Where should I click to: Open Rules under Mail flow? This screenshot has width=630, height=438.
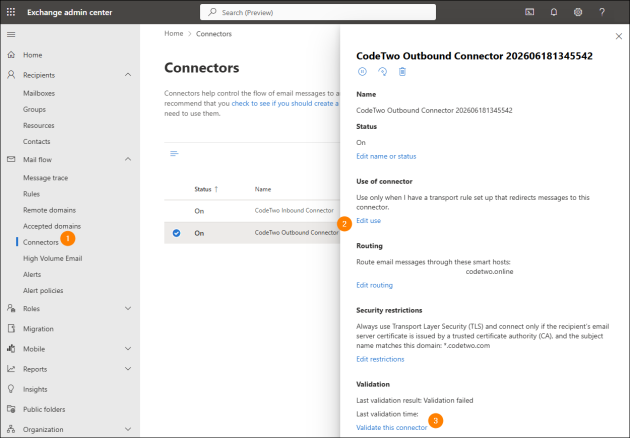point(31,194)
